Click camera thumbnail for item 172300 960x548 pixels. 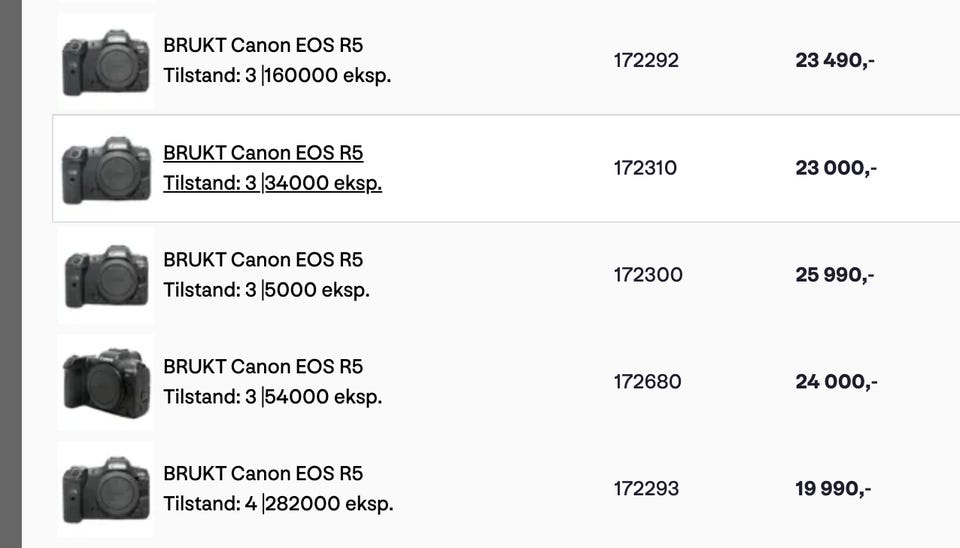point(105,275)
